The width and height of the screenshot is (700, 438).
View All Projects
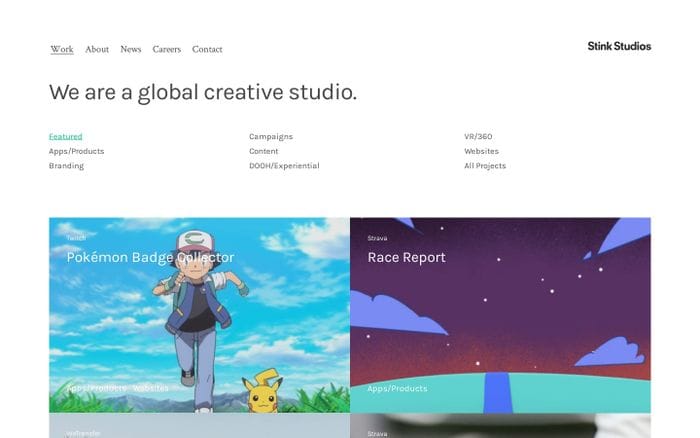[x=485, y=166]
